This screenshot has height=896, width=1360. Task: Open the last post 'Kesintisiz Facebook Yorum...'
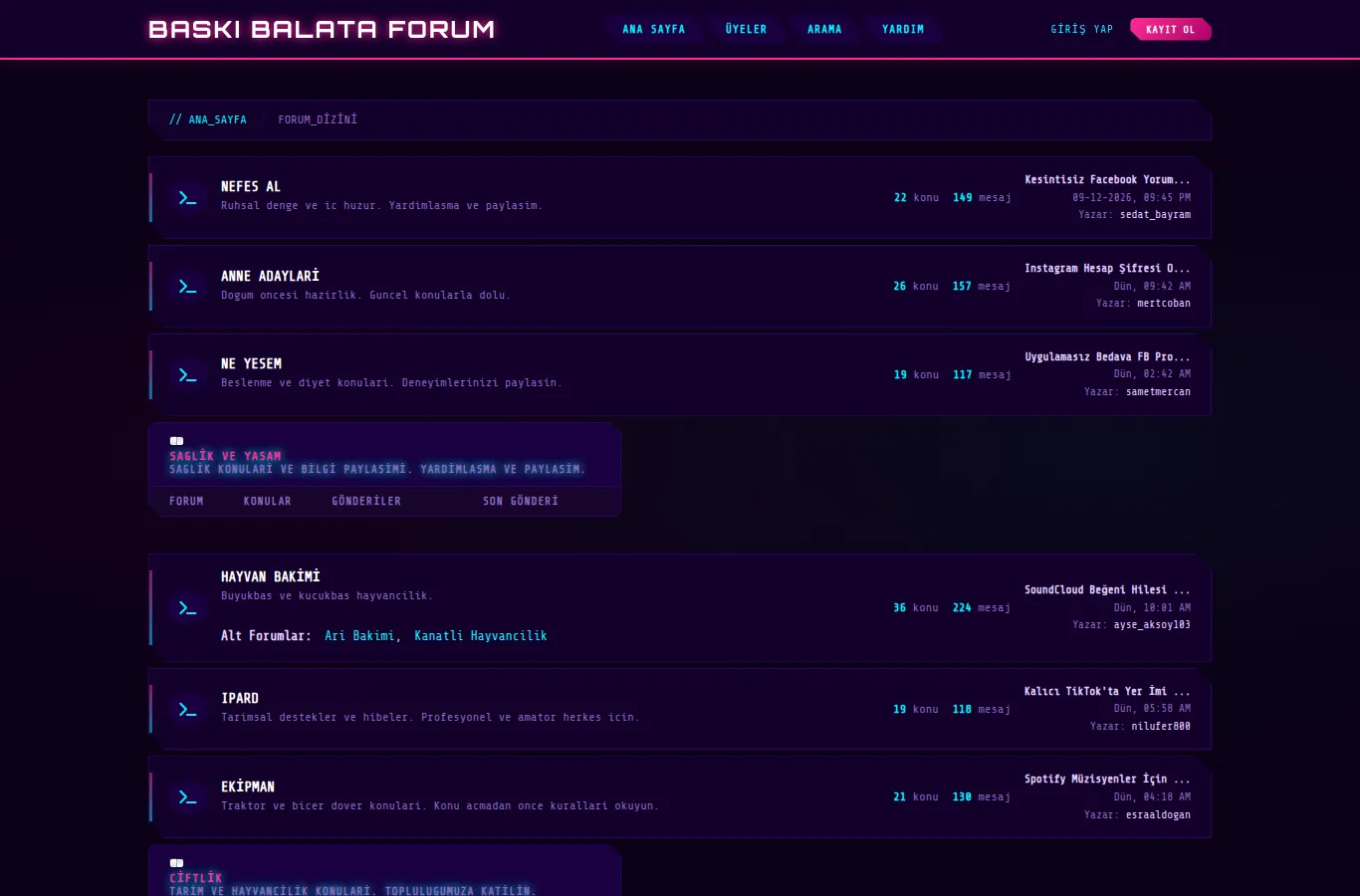point(1107,180)
